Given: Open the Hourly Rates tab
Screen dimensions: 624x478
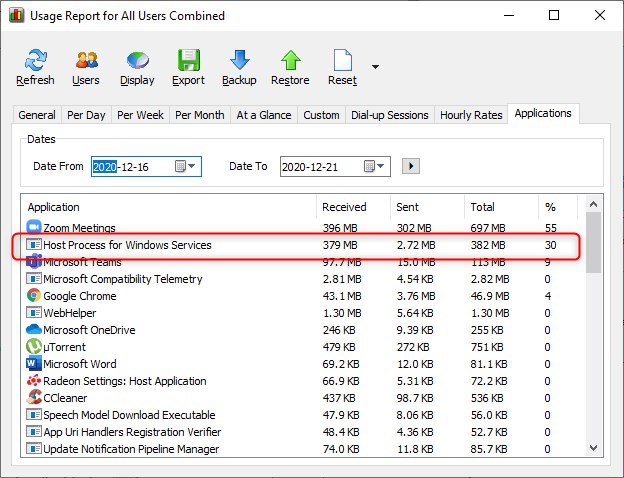Looking at the screenshot, I should 471,115.
